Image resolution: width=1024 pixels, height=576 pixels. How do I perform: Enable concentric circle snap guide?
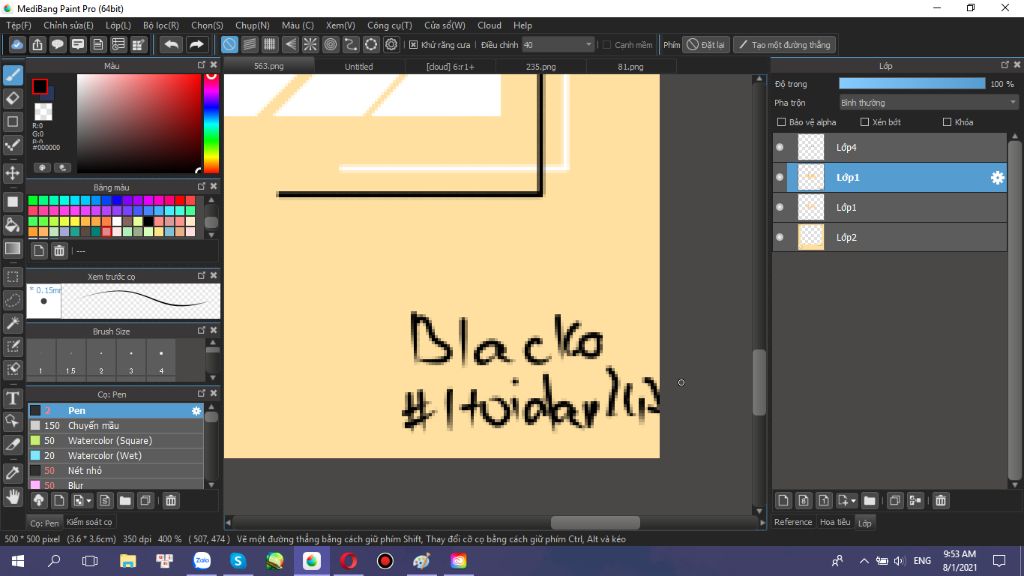pyautogui.click(x=330, y=44)
